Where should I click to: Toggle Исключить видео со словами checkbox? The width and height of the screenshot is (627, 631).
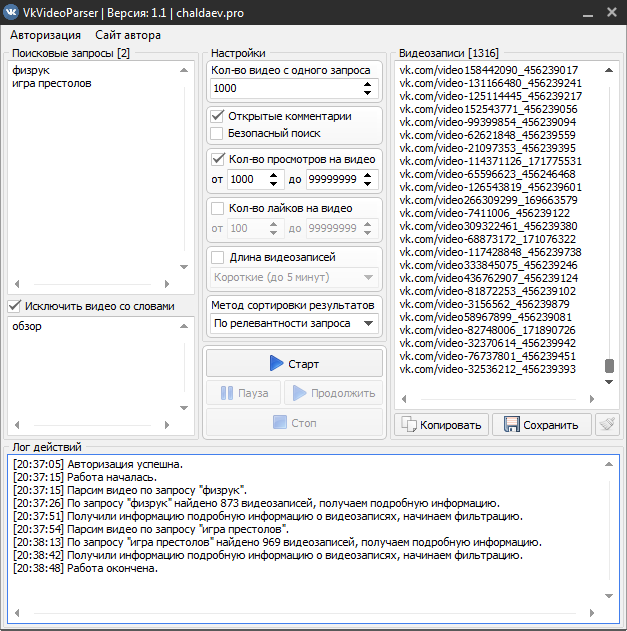14,306
